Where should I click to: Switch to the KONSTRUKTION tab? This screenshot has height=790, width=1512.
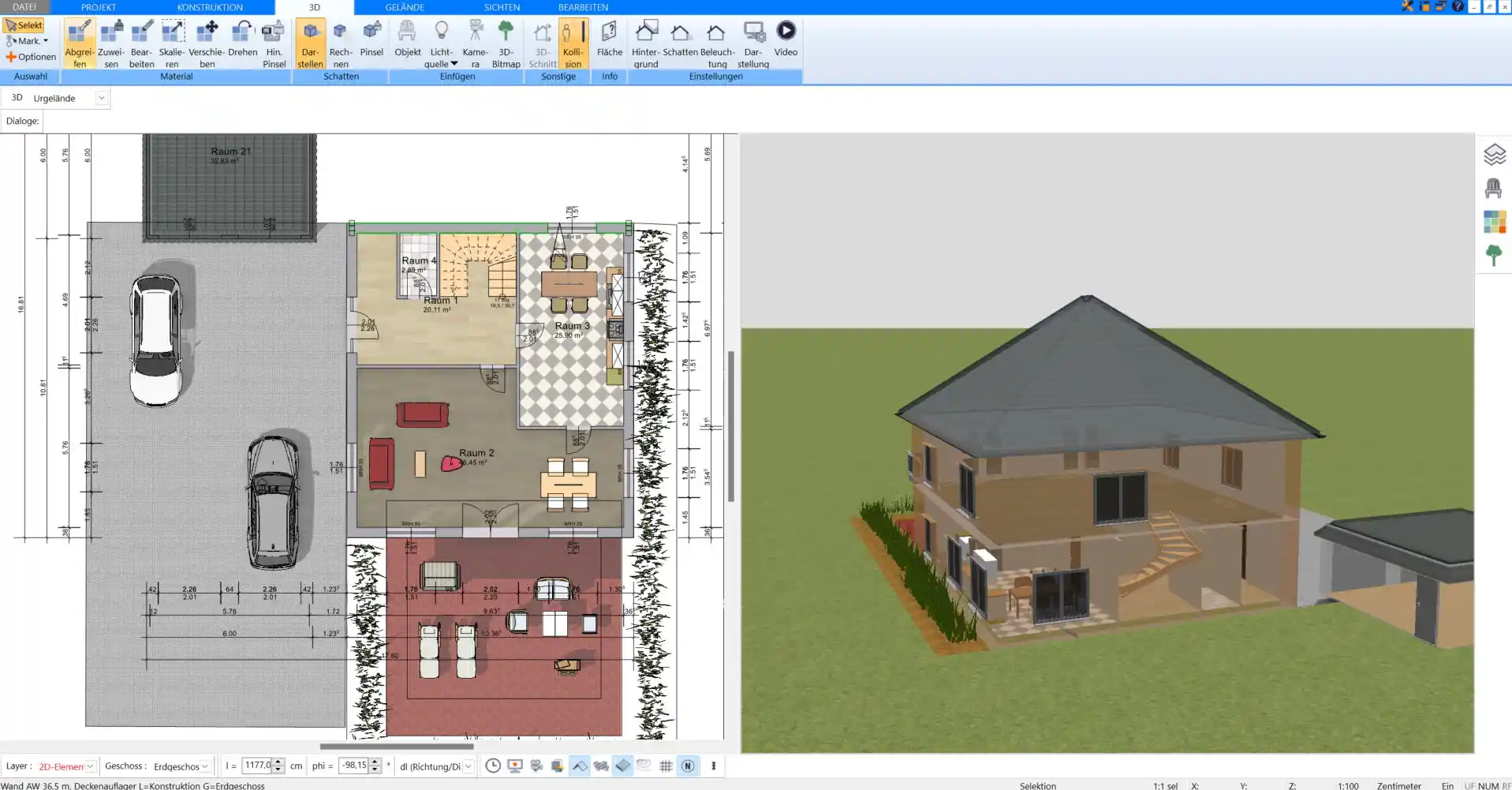click(210, 7)
